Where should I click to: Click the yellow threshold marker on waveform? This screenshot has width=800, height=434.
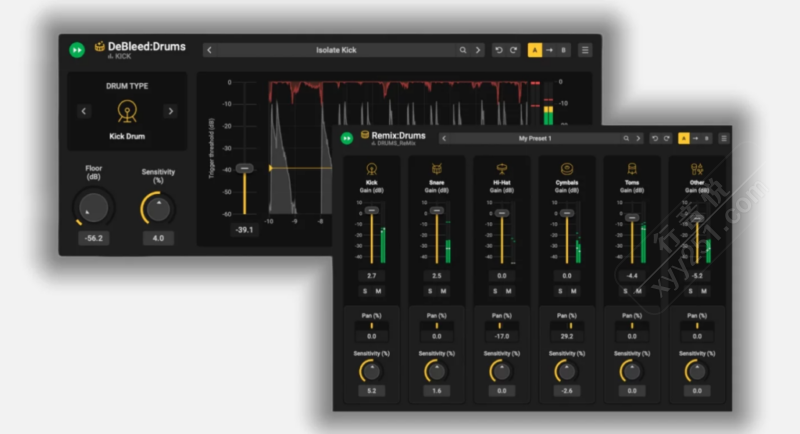click(271, 168)
